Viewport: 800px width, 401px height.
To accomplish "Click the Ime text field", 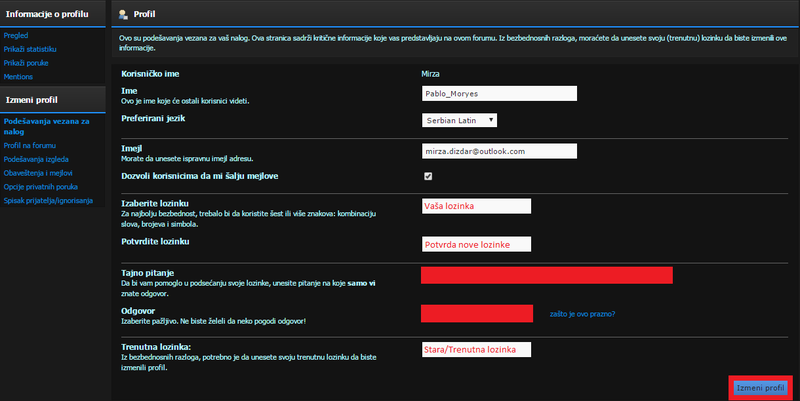I will pos(500,93).
